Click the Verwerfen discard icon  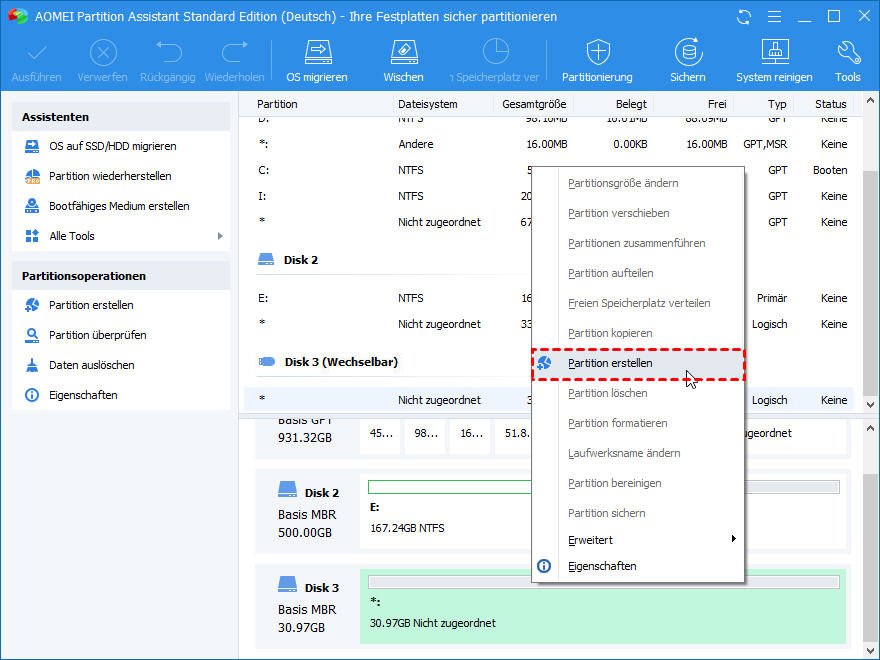[103, 53]
